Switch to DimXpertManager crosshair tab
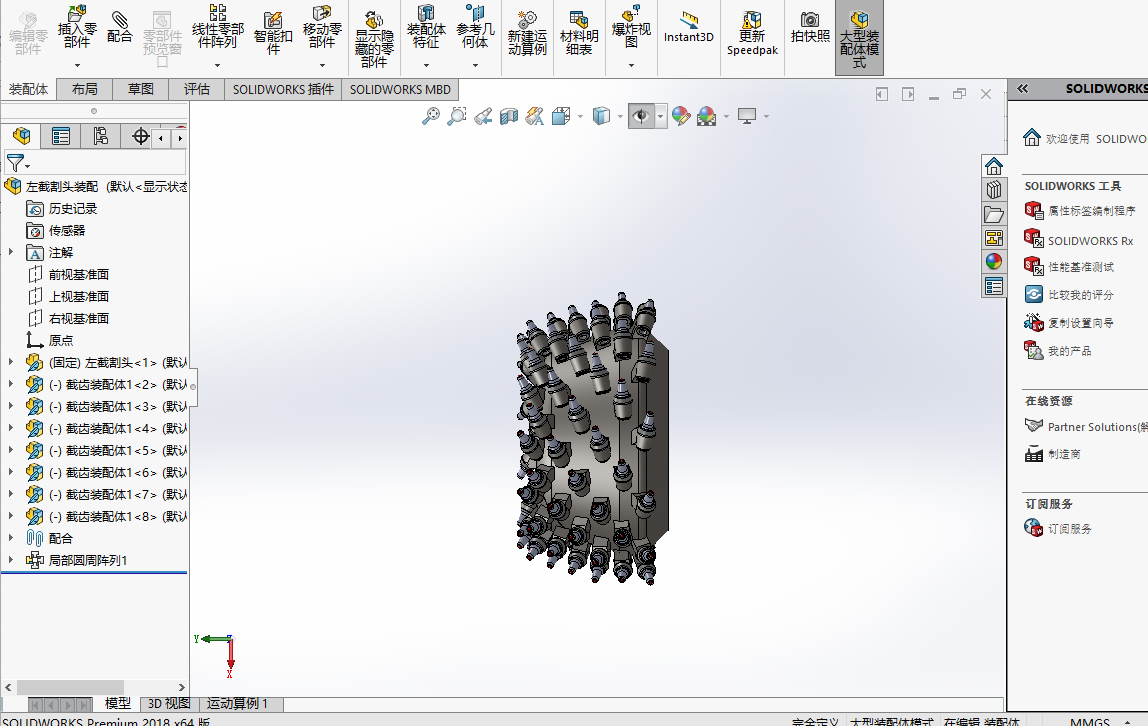The width and height of the screenshot is (1148, 726). pyautogui.click(x=140, y=136)
